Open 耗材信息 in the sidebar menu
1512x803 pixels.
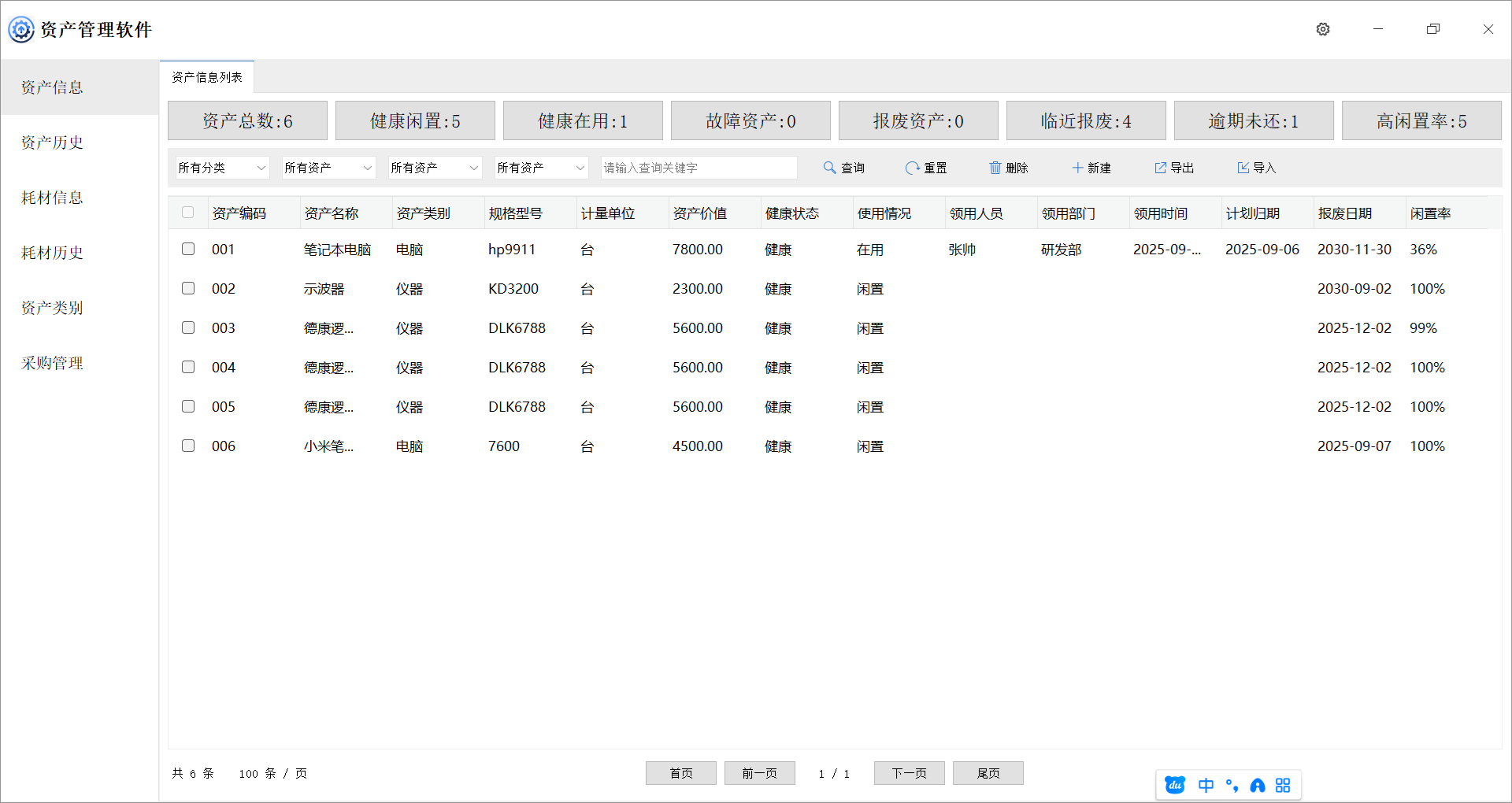coord(51,198)
